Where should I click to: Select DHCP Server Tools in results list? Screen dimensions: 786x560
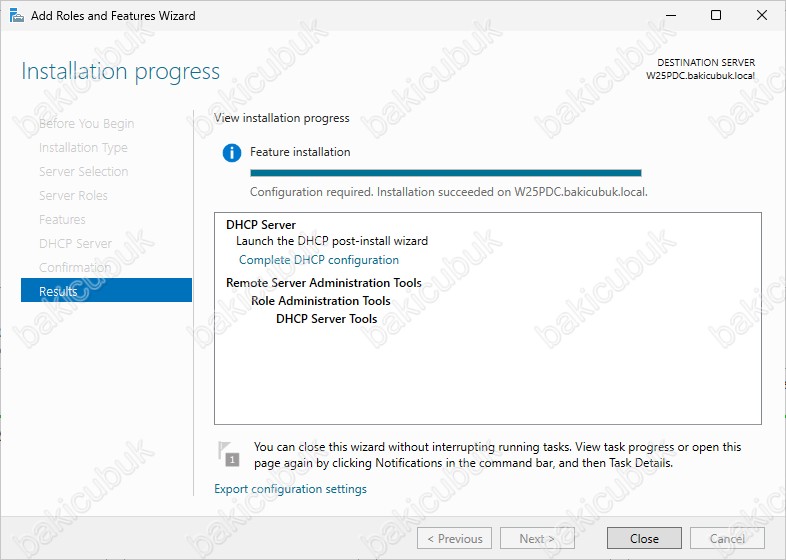pos(326,319)
